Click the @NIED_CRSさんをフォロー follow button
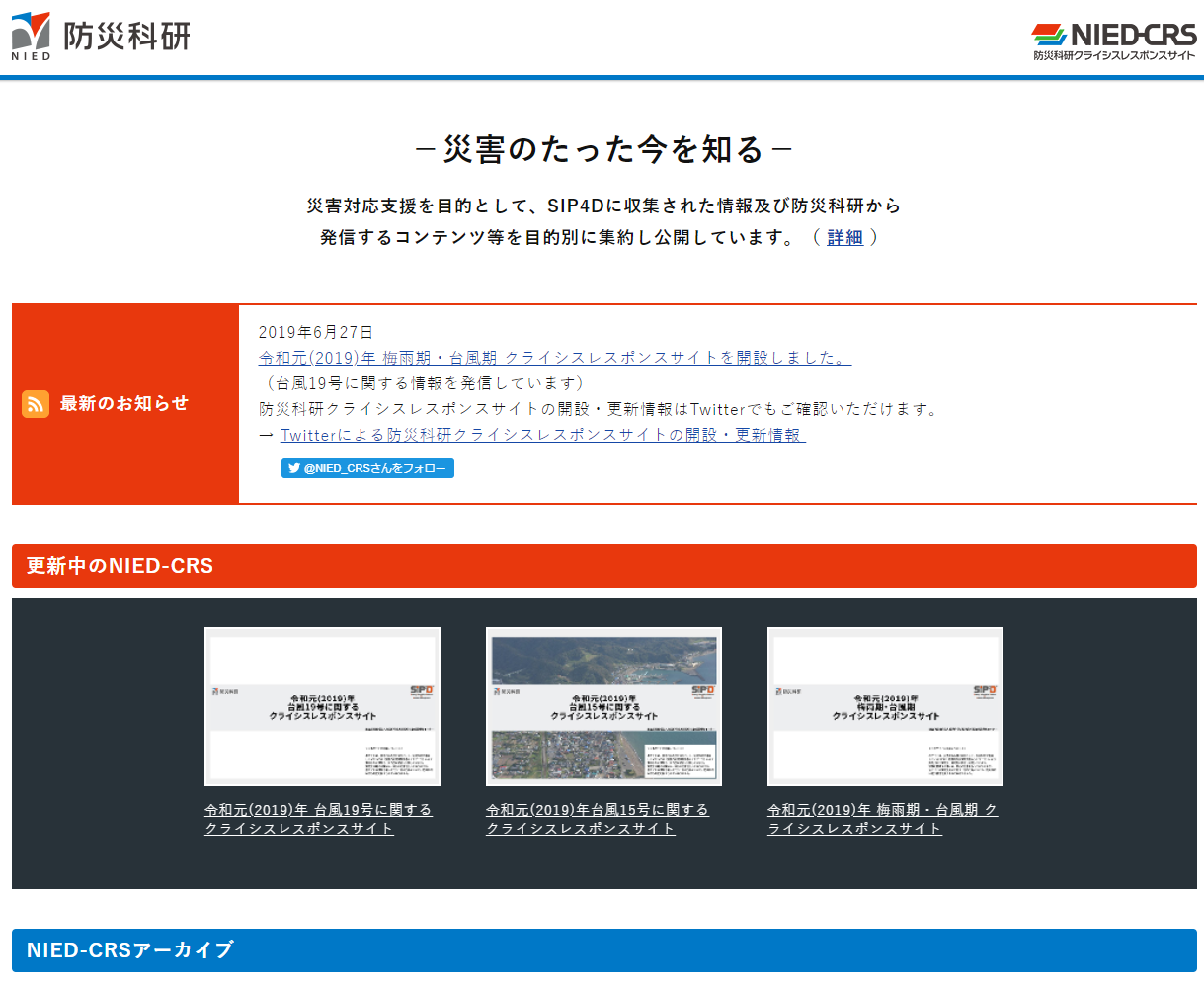Image resolution: width=1204 pixels, height=988 pixels. (367, 468)
